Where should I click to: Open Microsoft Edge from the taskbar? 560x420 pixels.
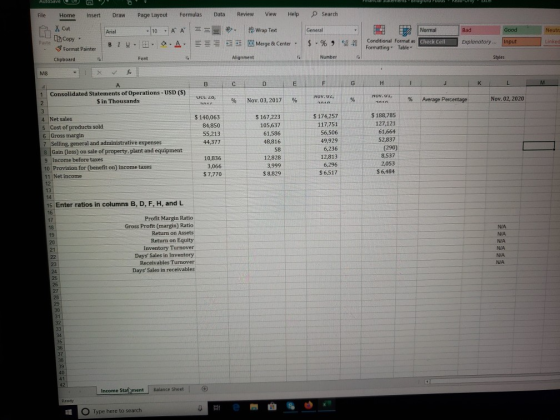(236, 407)
